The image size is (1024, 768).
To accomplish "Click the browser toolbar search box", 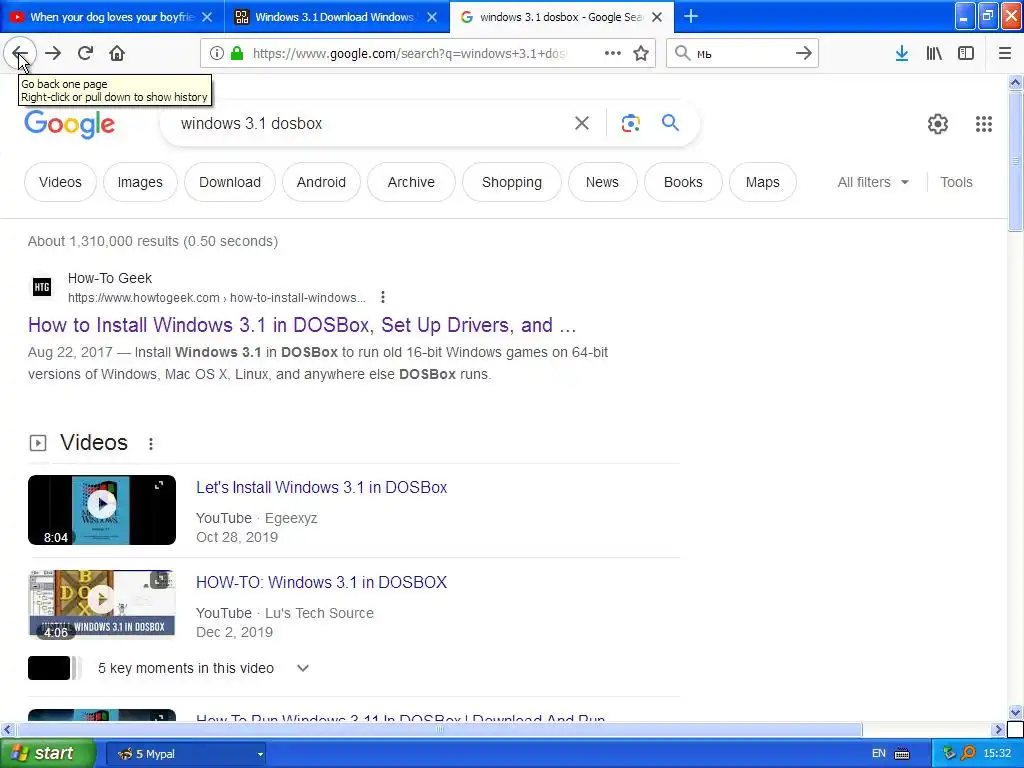I will tap(742, 54).
